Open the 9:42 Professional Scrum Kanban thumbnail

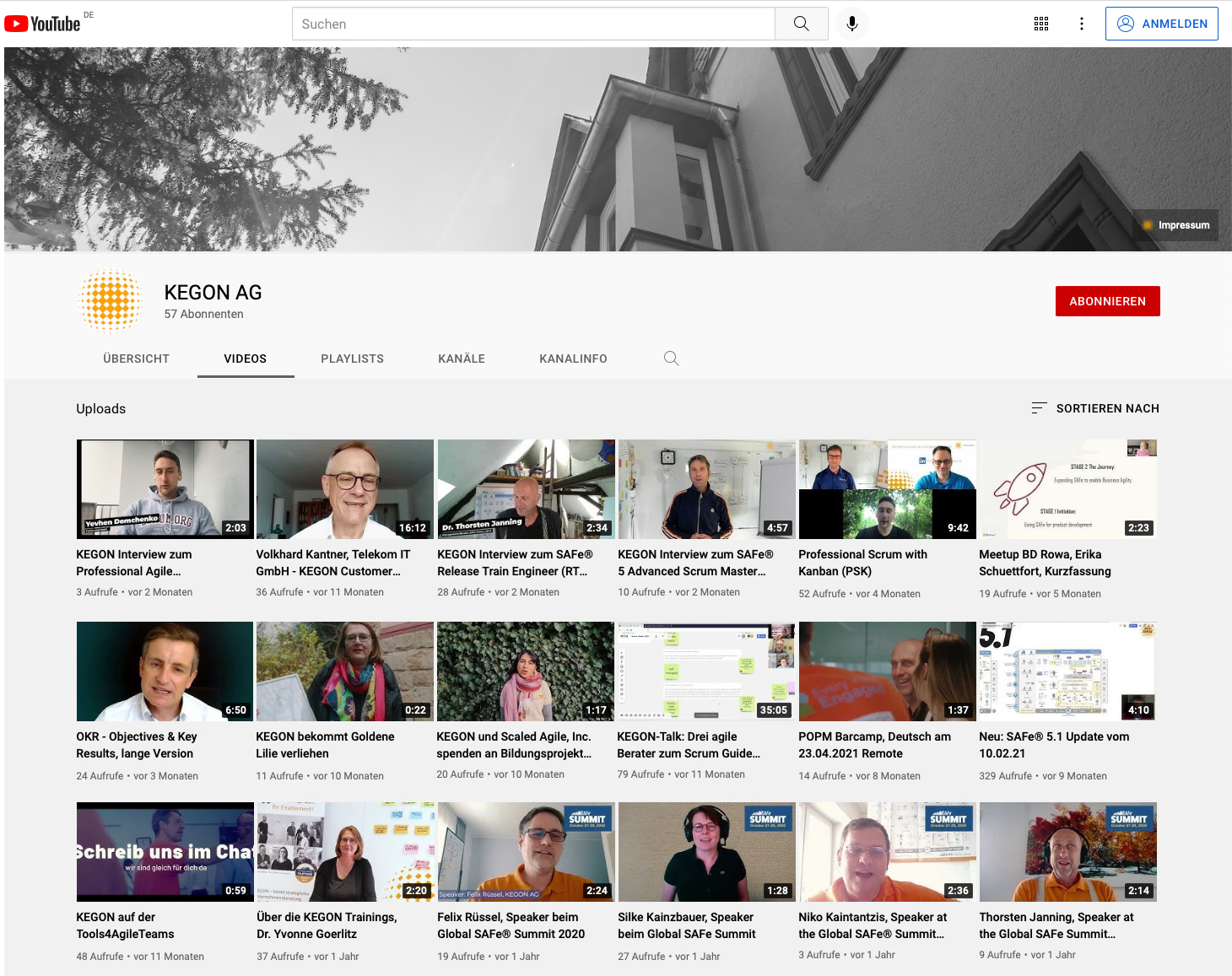pos(887,489)
